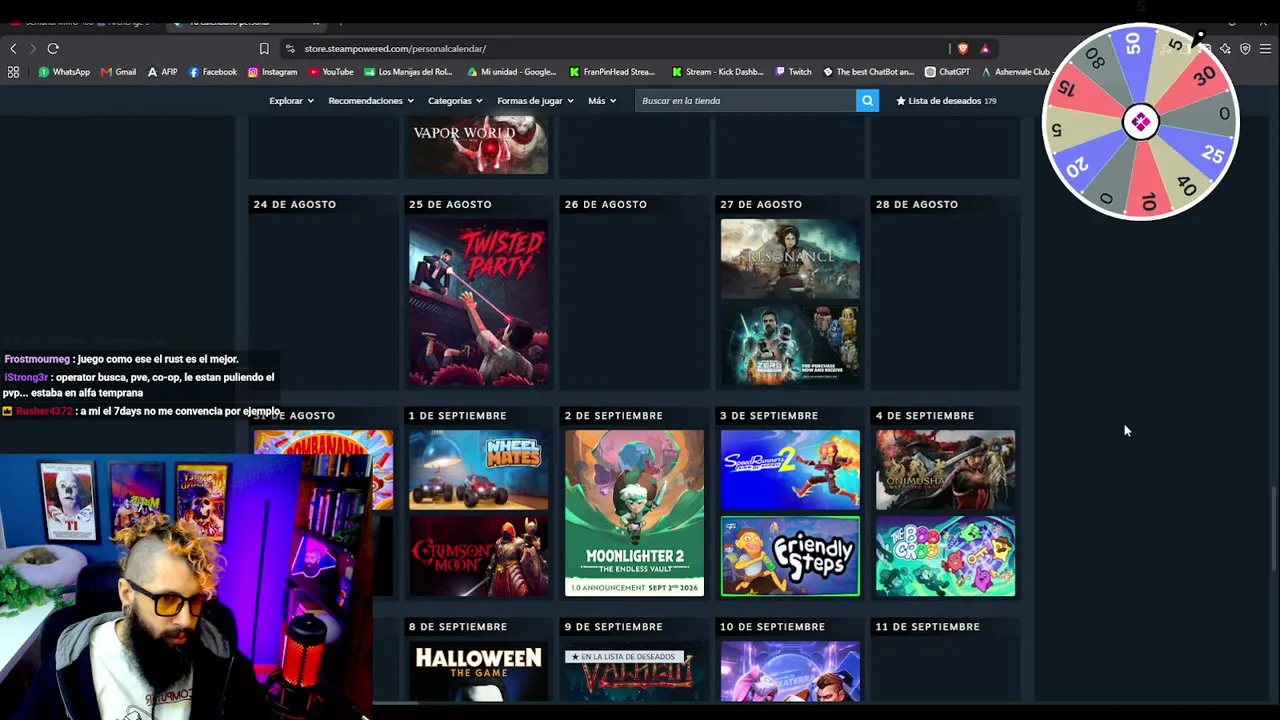Open the SpeedRunners 2 game thumbnail

pyautogui.click(x=790, y=470)
